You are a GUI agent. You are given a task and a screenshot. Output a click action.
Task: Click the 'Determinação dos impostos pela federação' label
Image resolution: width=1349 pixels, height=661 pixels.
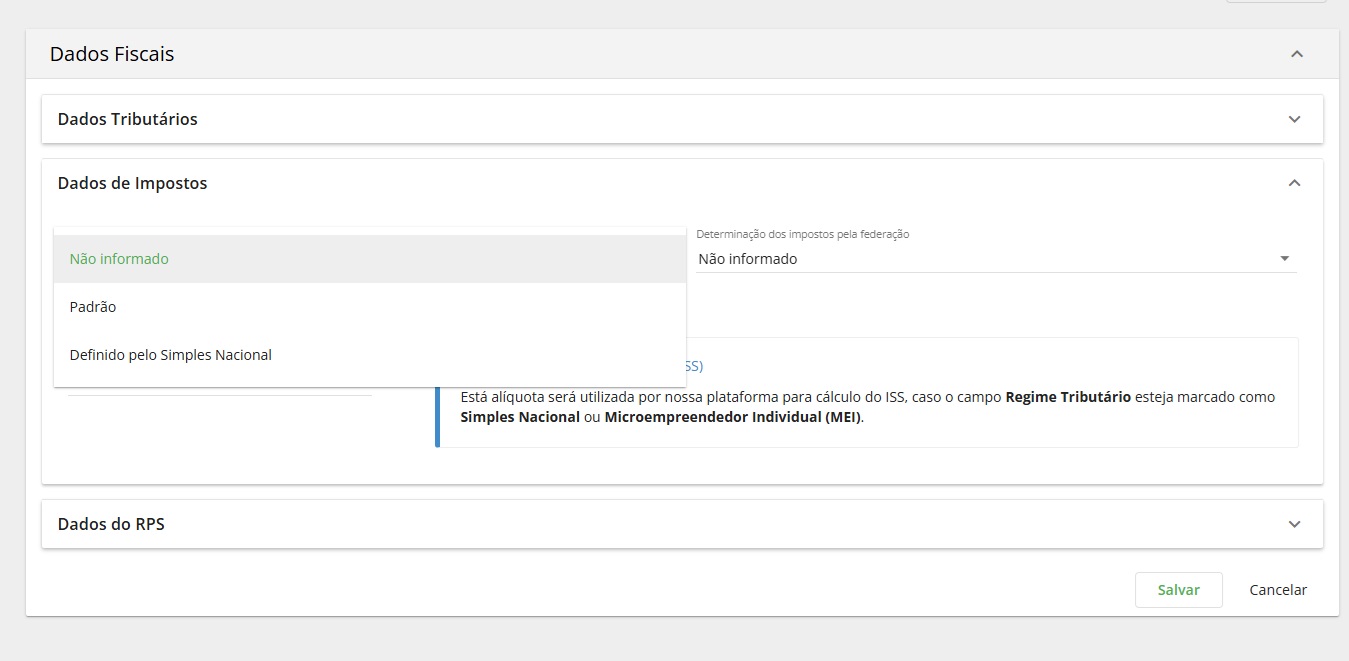coord(803,234)
